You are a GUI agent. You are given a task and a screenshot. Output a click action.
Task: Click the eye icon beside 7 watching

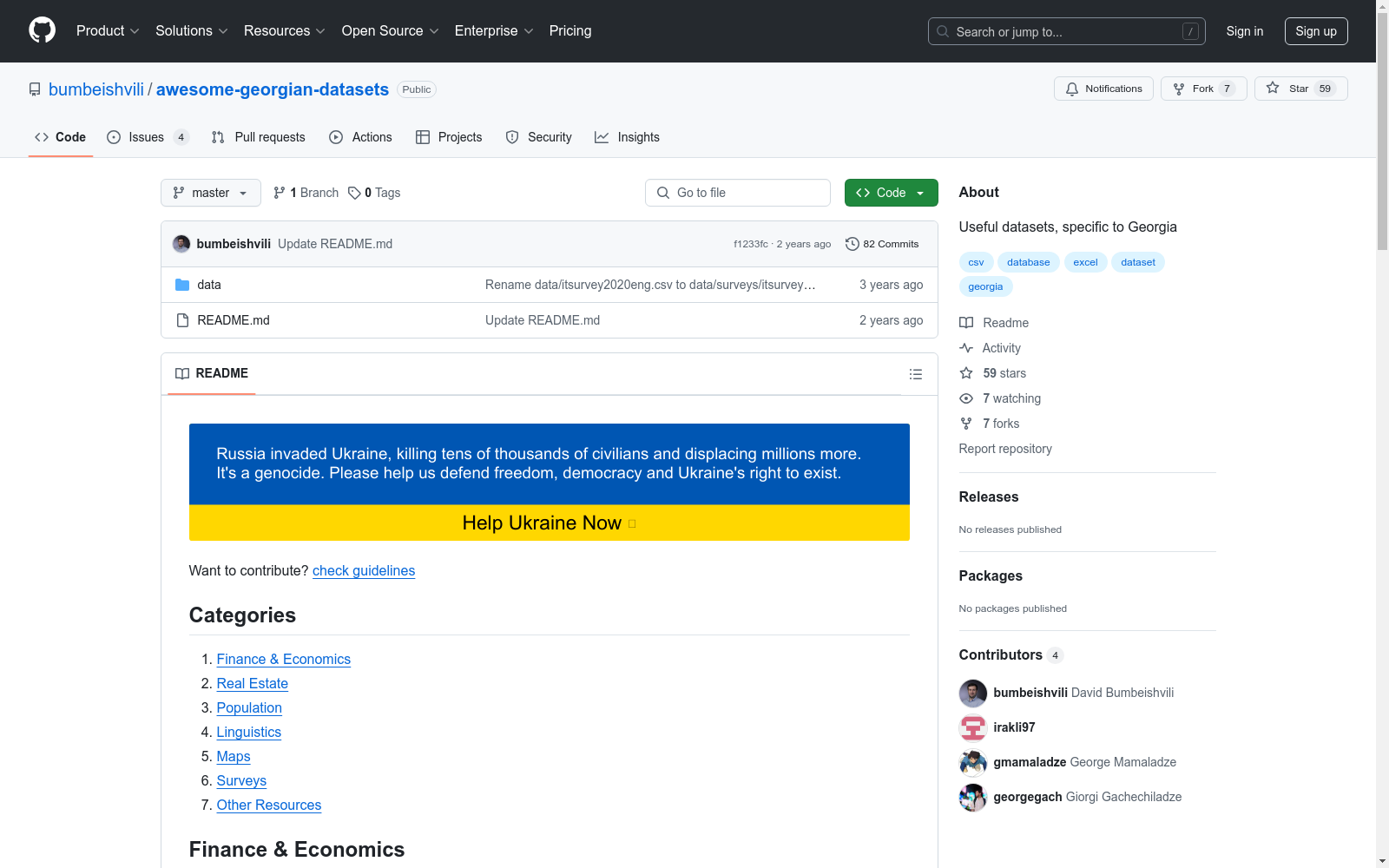[966, 398]
